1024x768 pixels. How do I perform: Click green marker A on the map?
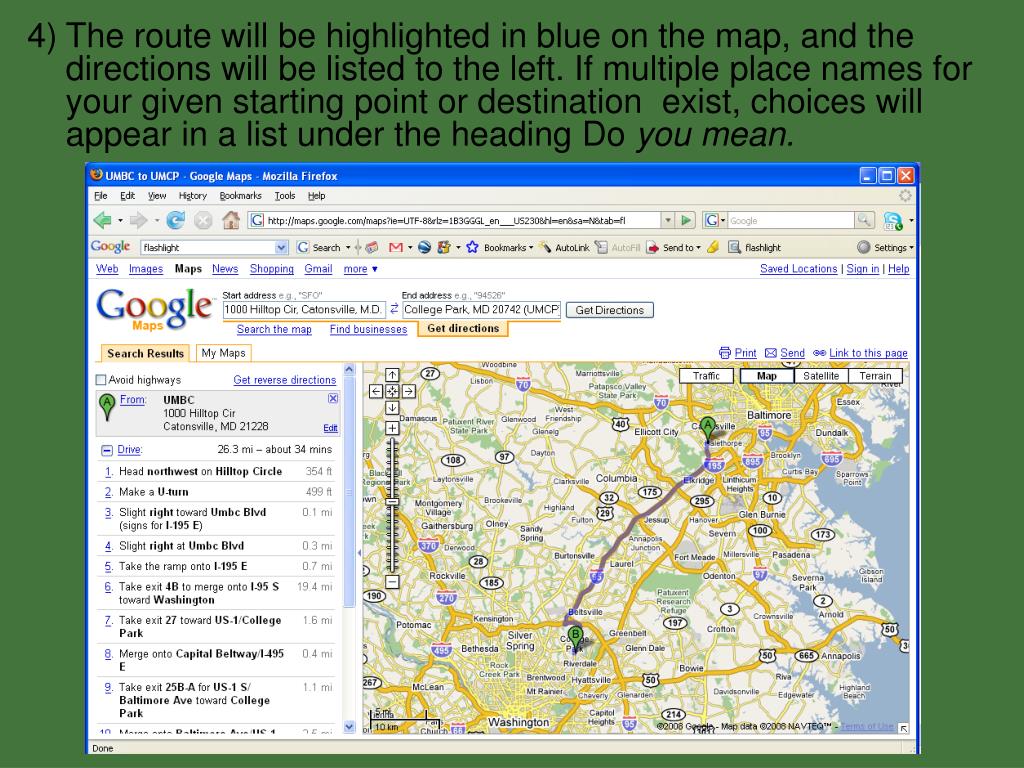[x=708, y=428]
